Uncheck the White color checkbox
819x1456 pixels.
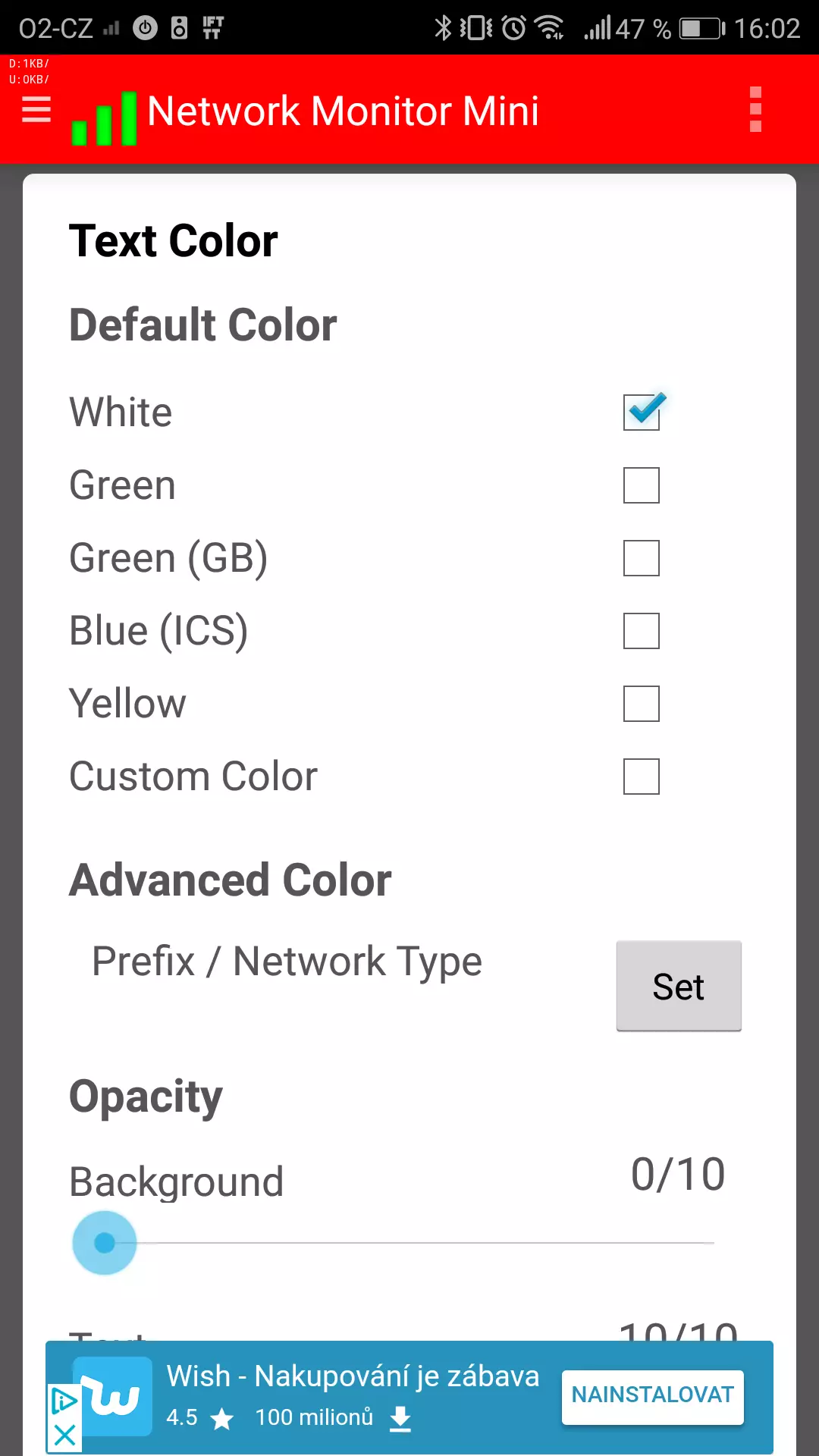point(642,412)
